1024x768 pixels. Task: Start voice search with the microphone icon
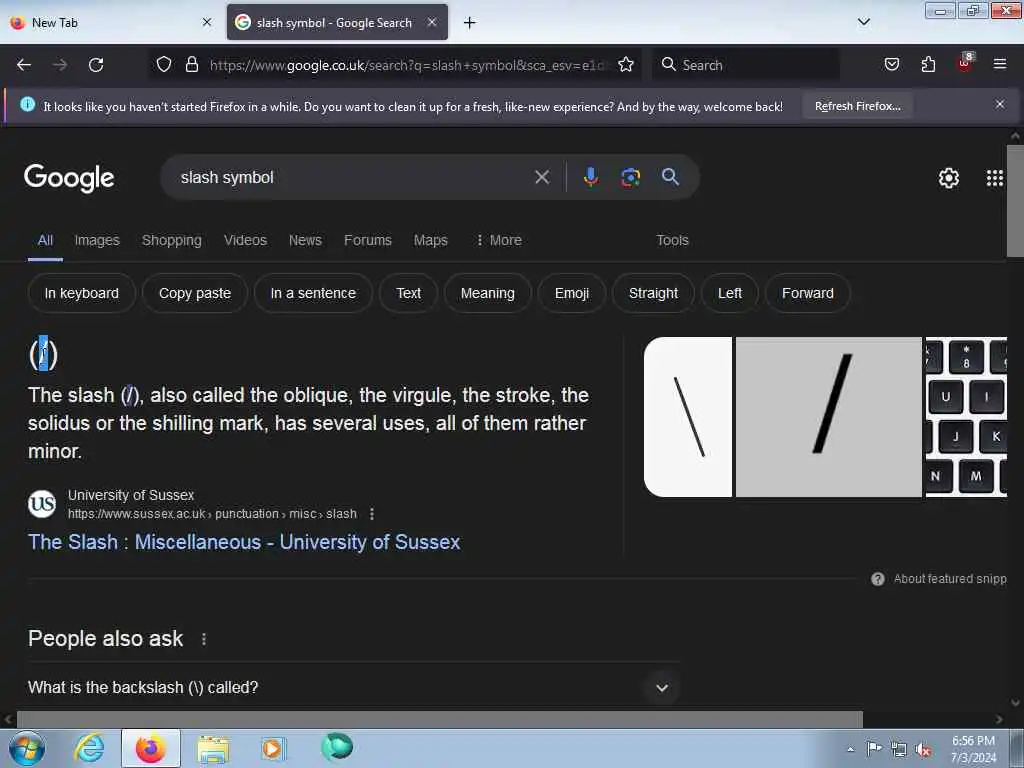[590, 177]
